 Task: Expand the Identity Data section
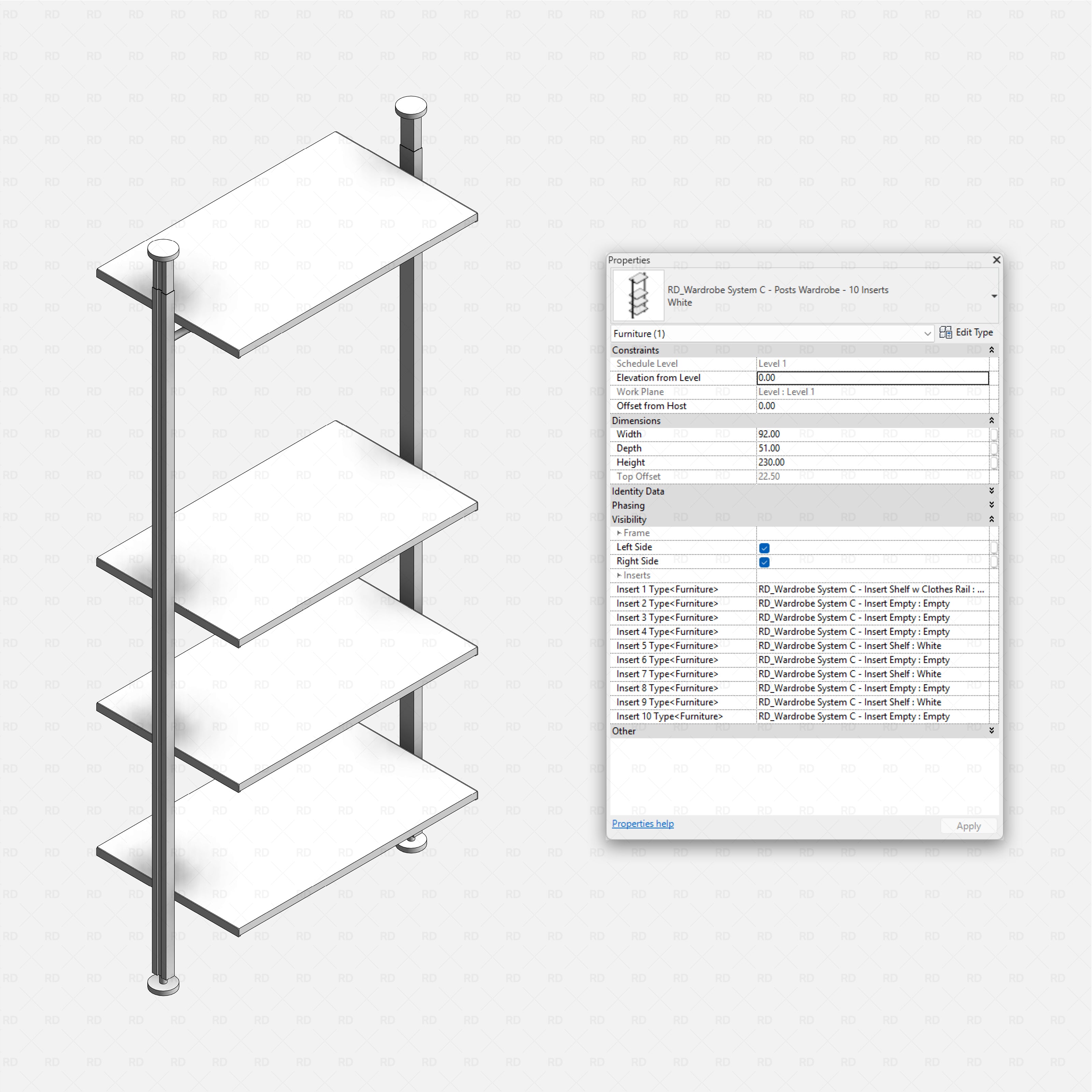(991, 491)
